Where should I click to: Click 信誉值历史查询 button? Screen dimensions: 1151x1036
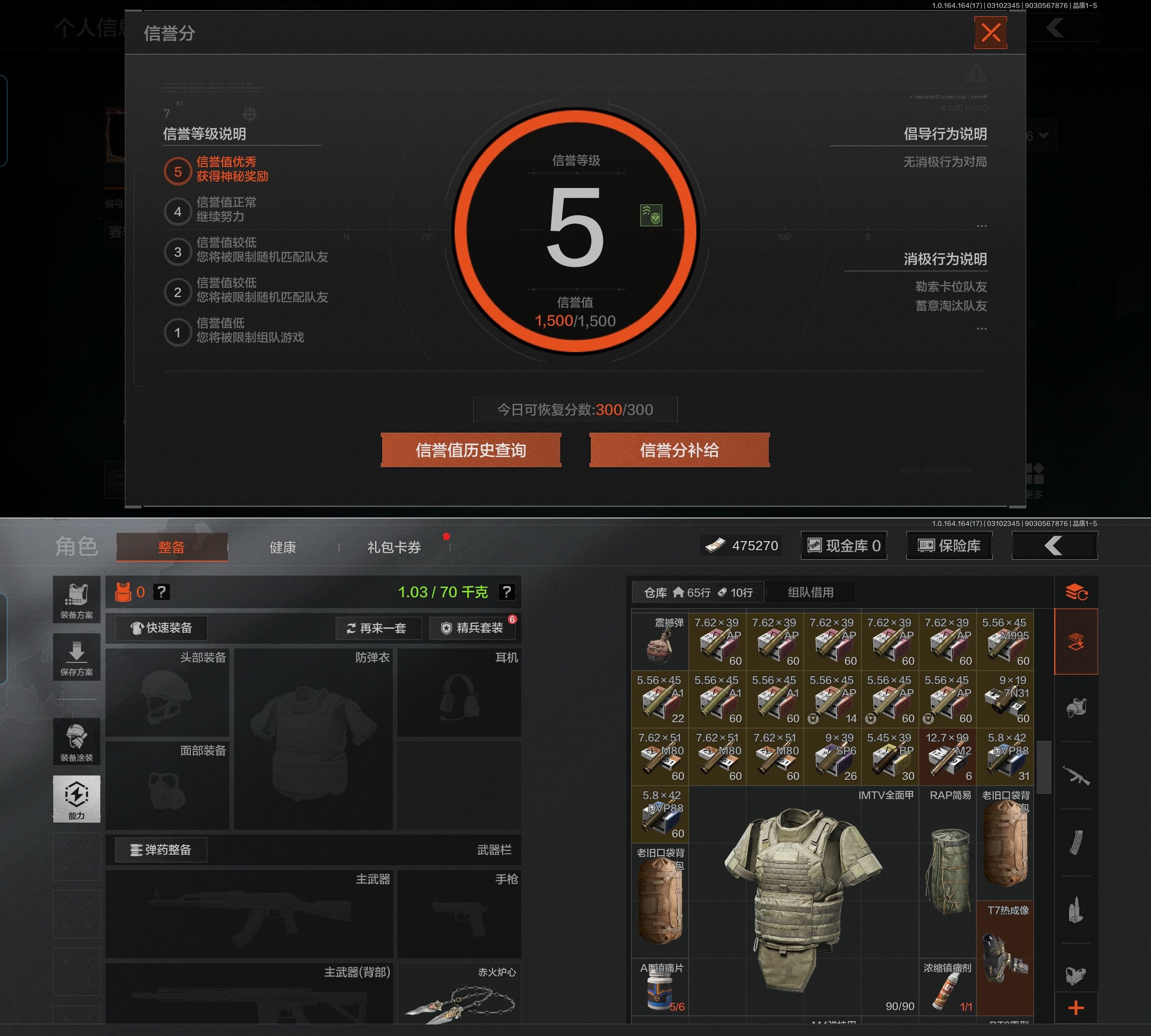[x=471, y=450]
